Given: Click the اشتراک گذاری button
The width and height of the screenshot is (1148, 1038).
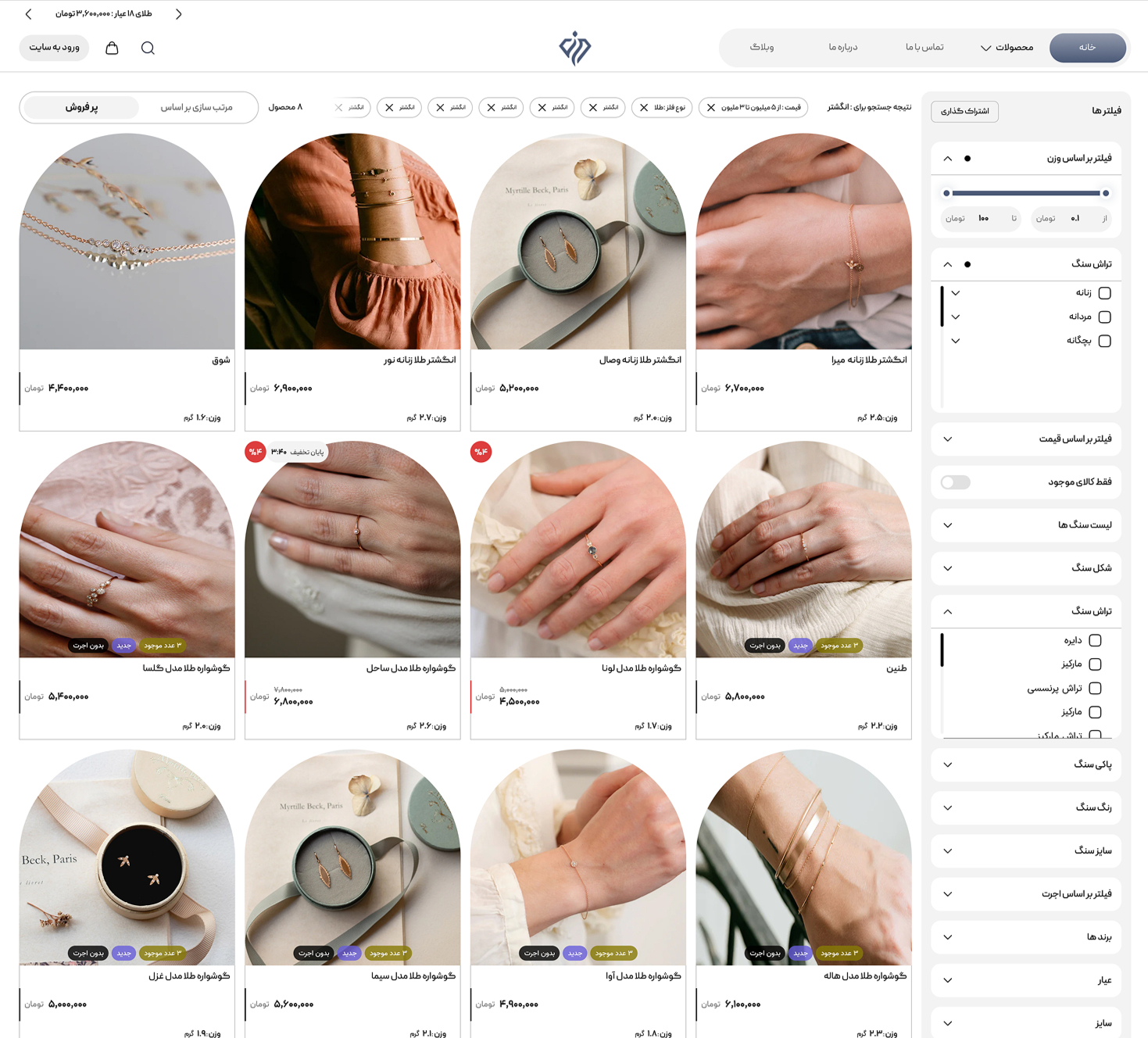Looking at the screenshot, I should pyautogui.click(x=965, y=111).
